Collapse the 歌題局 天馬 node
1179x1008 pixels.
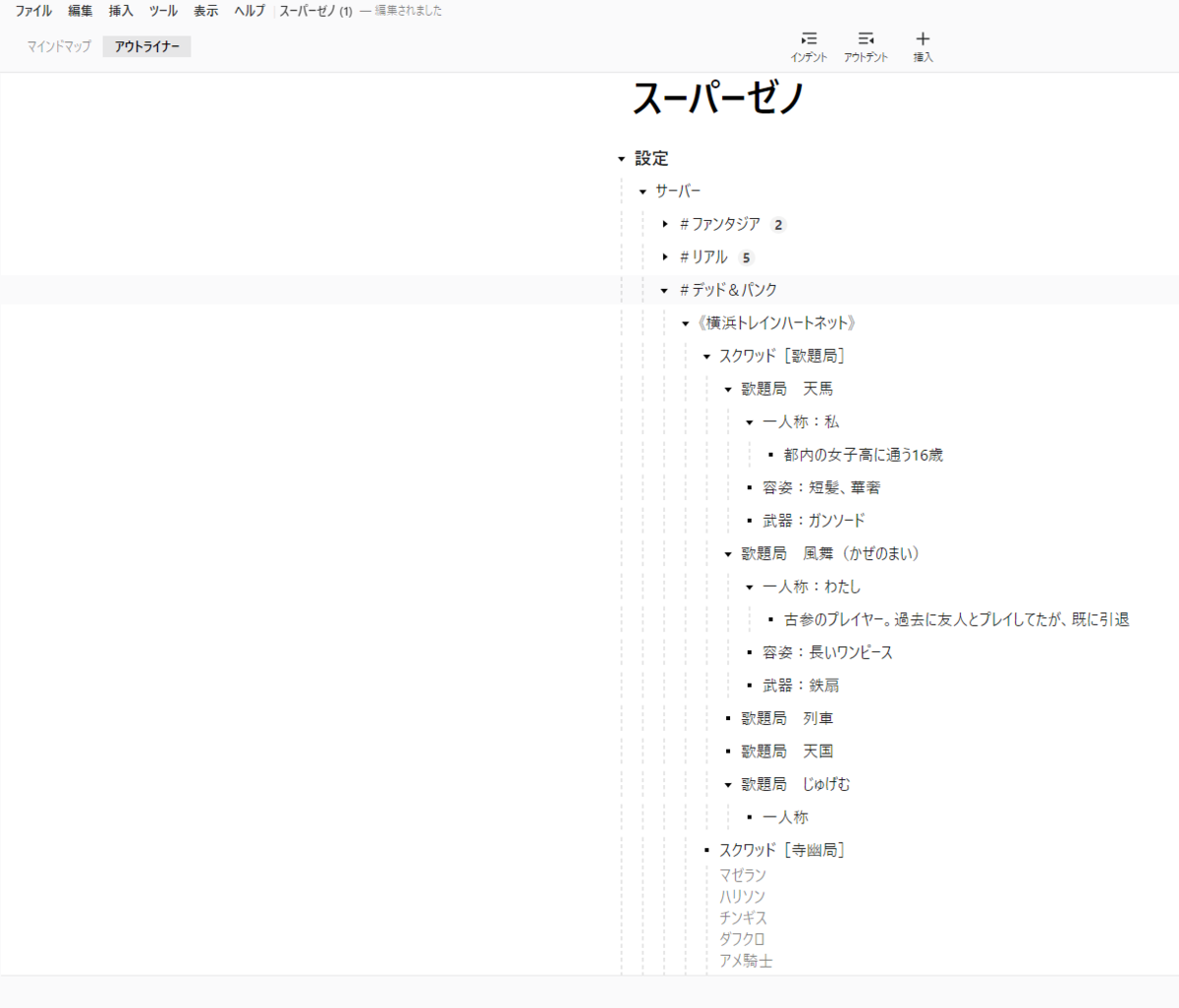tap(728, 390)
